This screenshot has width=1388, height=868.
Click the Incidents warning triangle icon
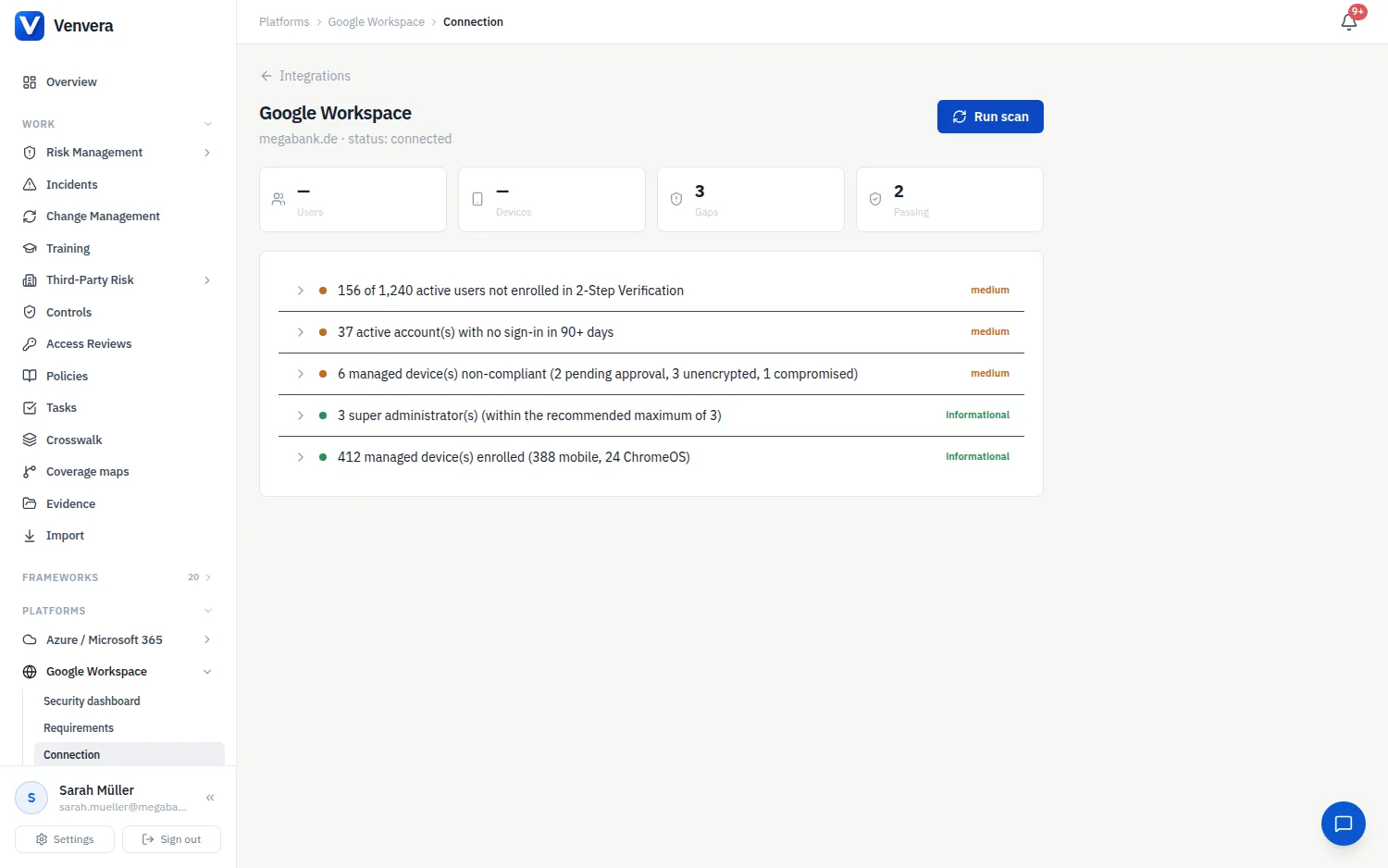[30, 184]
